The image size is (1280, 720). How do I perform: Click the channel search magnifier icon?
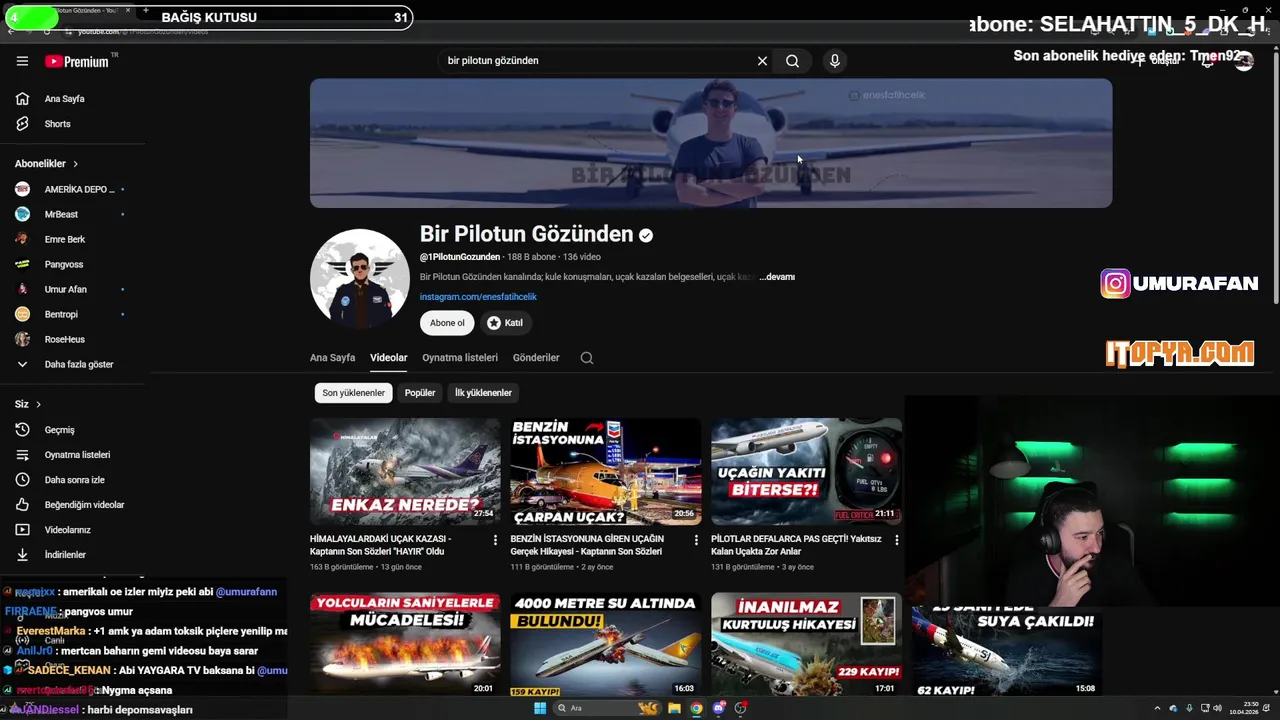[x=587, y=358]
